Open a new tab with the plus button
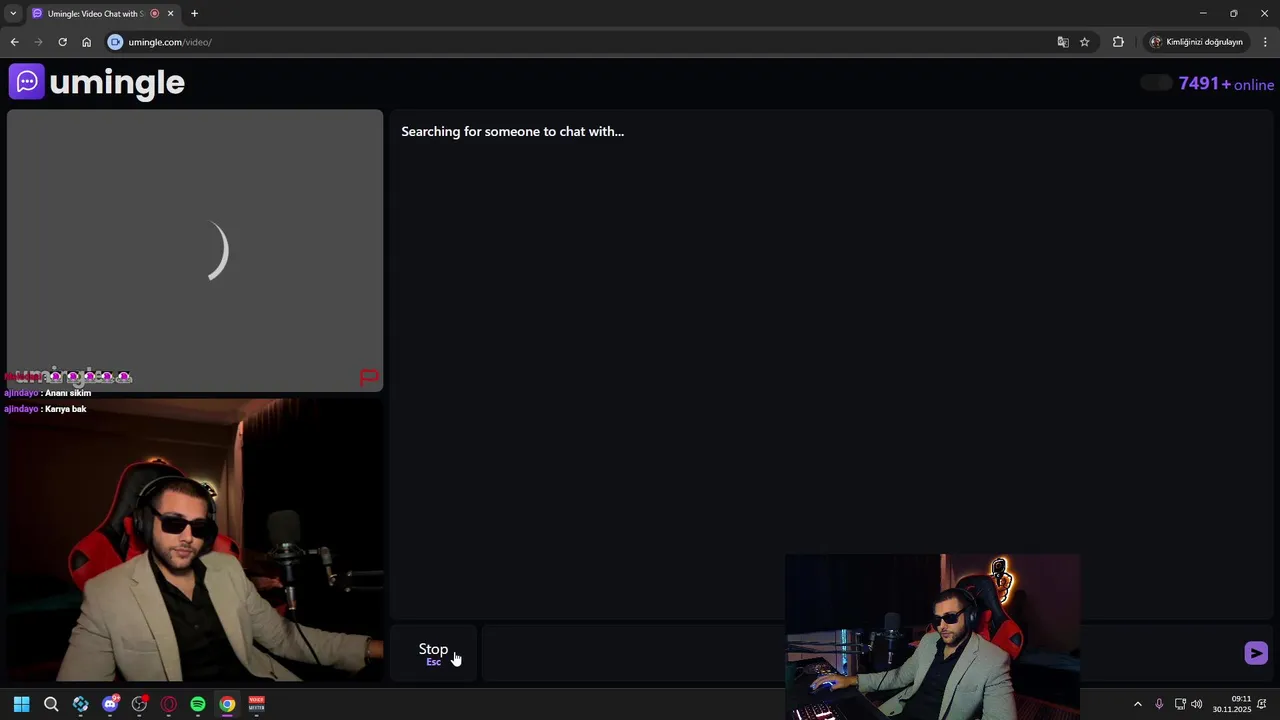The width and height of the screenshot is (1280, 720). 194,14
